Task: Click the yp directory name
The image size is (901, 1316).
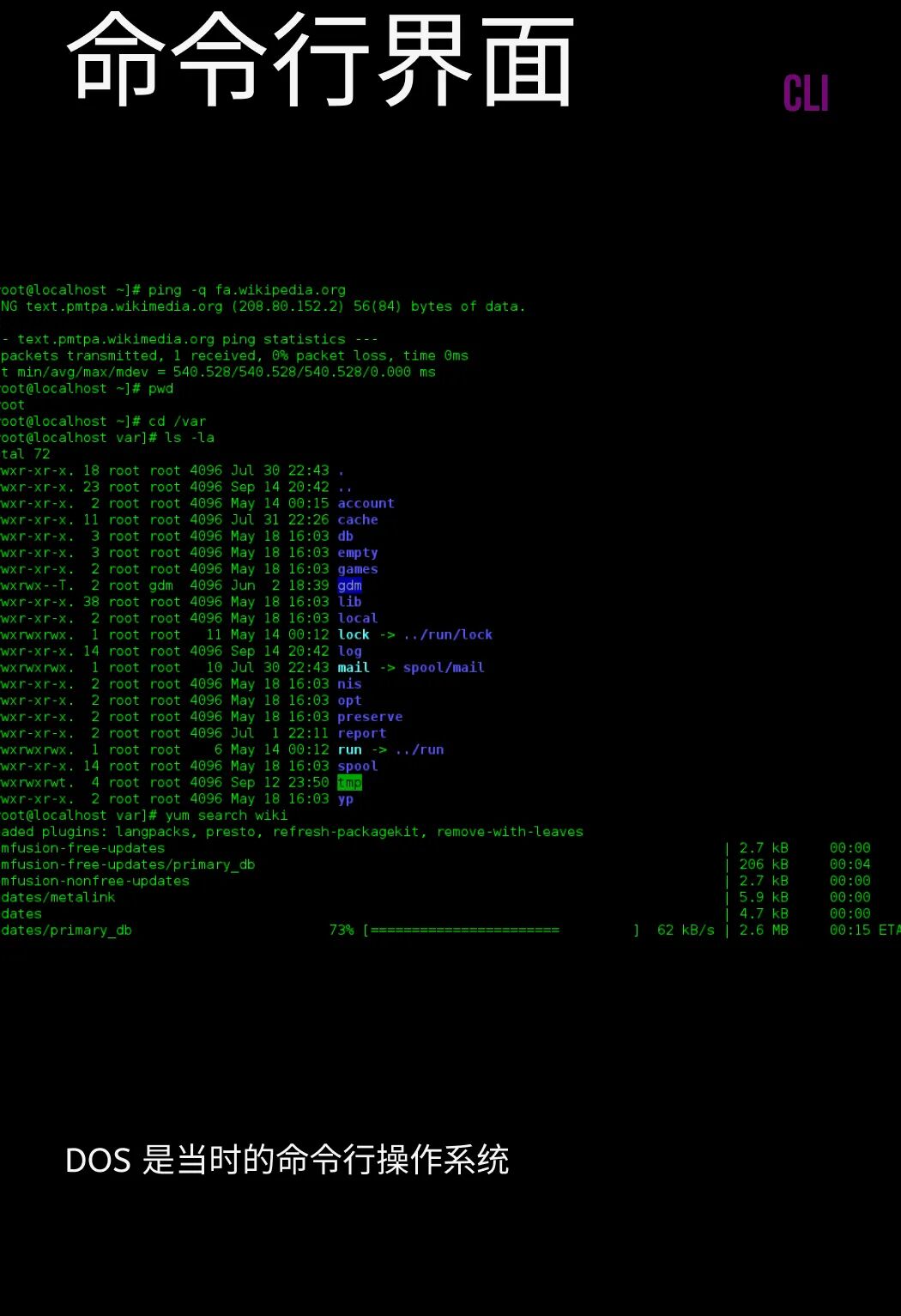Action: coord(345,799)
